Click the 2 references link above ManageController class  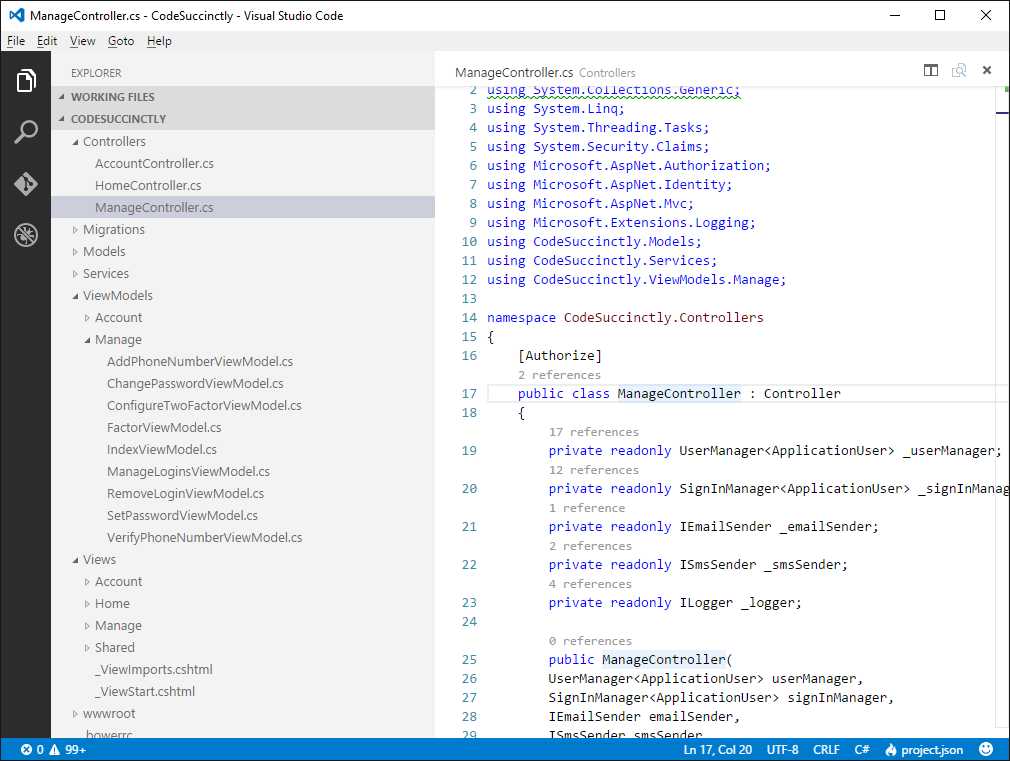pyautogui.click(x=560, y=374)
